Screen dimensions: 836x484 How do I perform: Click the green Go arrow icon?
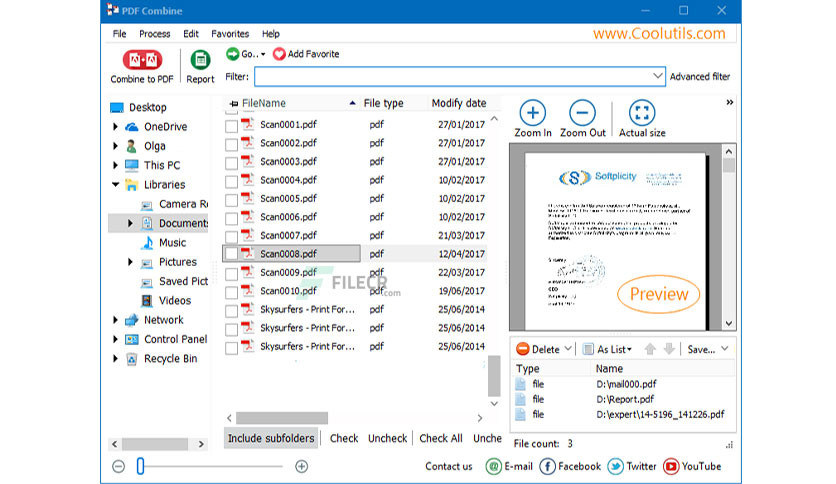232,54
